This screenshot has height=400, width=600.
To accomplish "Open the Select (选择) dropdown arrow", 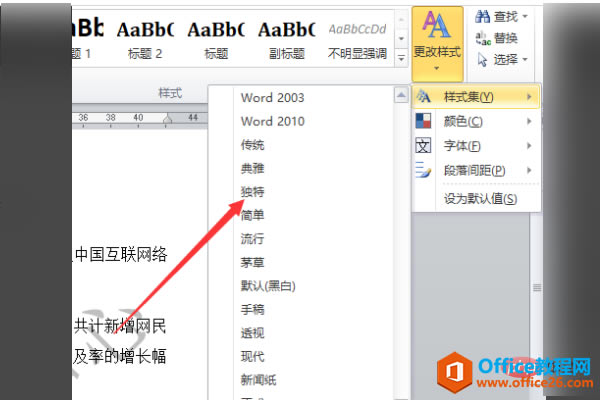I will 525,59.
